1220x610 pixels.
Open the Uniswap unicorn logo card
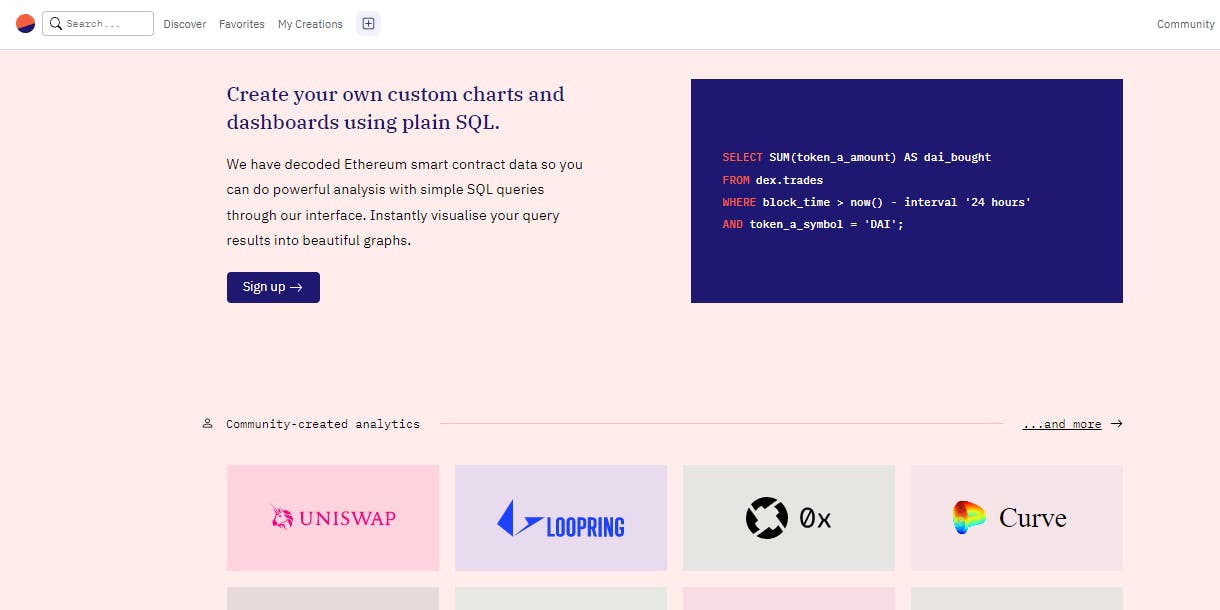333,518
